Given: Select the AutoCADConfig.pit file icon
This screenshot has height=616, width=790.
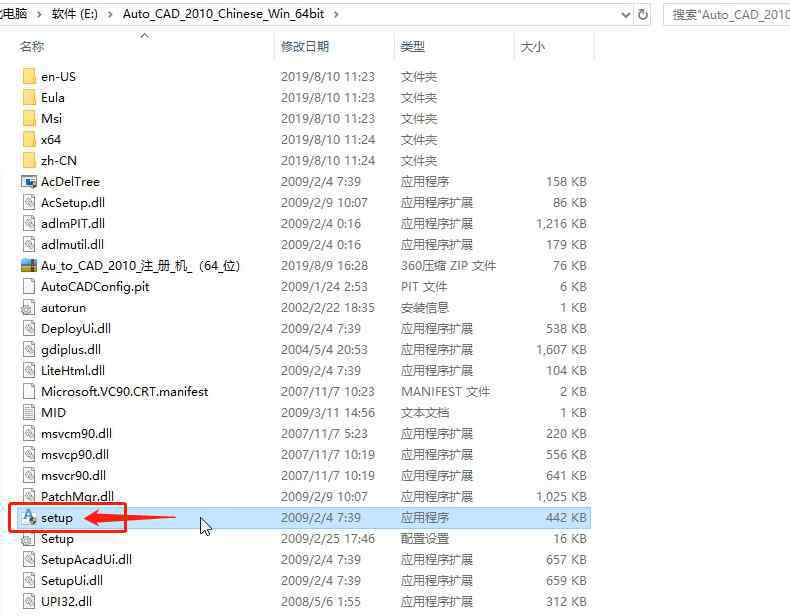Looking at the screenshot, I should tap(29, 287).
